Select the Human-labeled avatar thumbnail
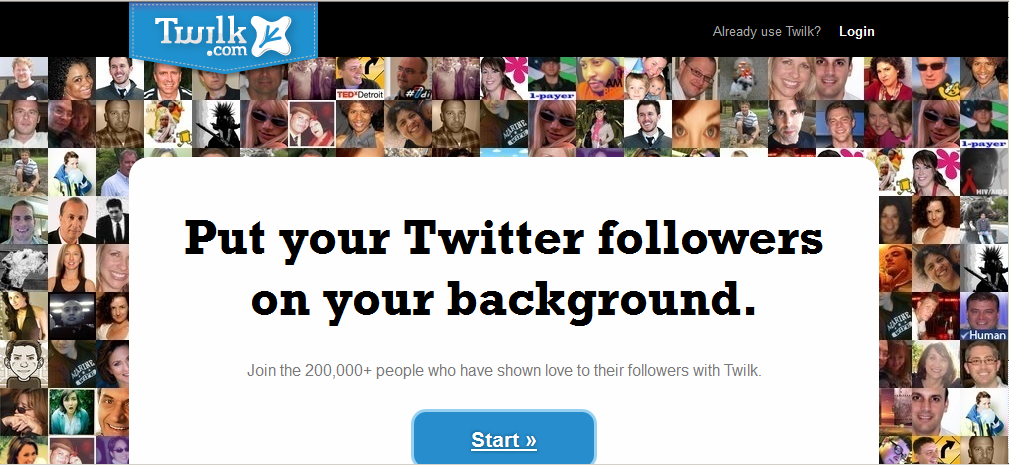 (x=984, y=317)
